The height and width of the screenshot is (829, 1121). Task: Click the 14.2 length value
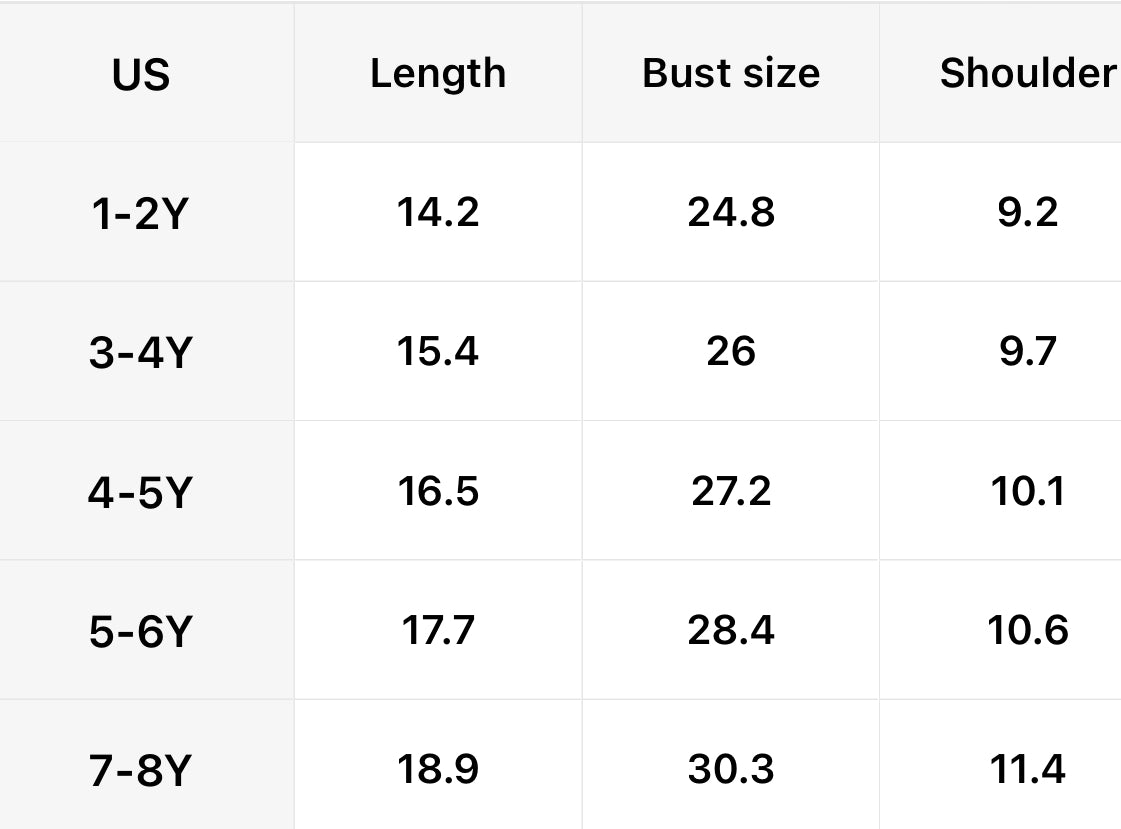438,212
